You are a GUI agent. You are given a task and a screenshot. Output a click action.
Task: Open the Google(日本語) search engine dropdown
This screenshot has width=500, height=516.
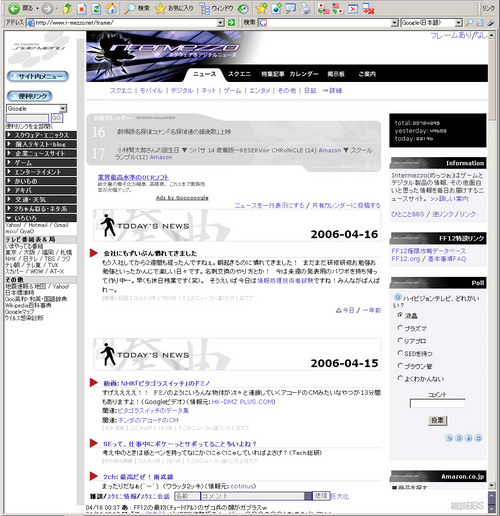click(x=459, y=23)
